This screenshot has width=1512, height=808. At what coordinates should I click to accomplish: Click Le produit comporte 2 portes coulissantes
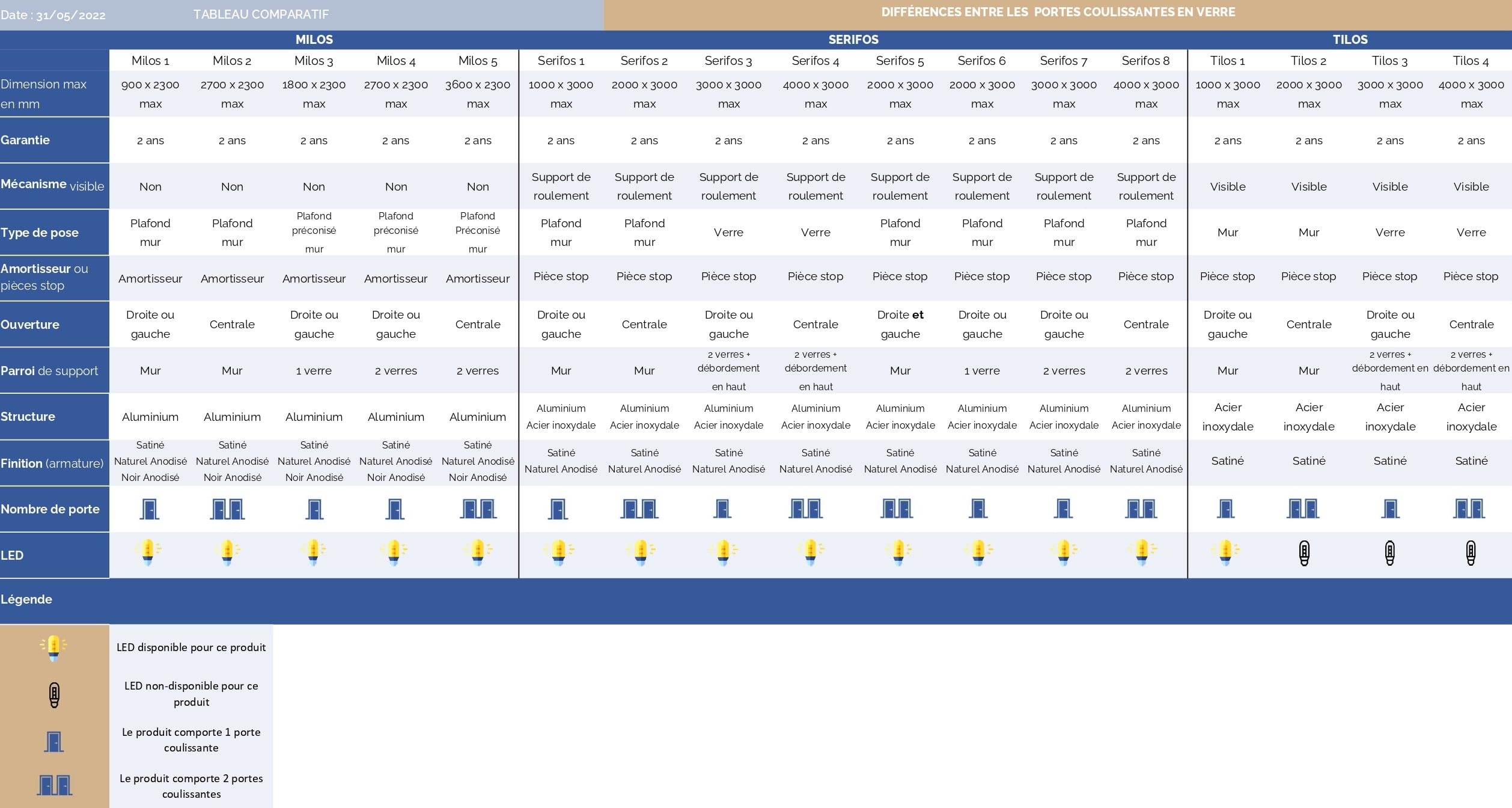pyautogui.click(x=191, y=786)
